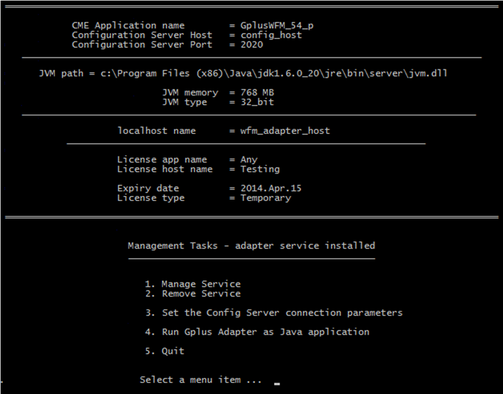503x394 pixels.
Task: Click the JVM path line
Action: (x=243, y=73)
